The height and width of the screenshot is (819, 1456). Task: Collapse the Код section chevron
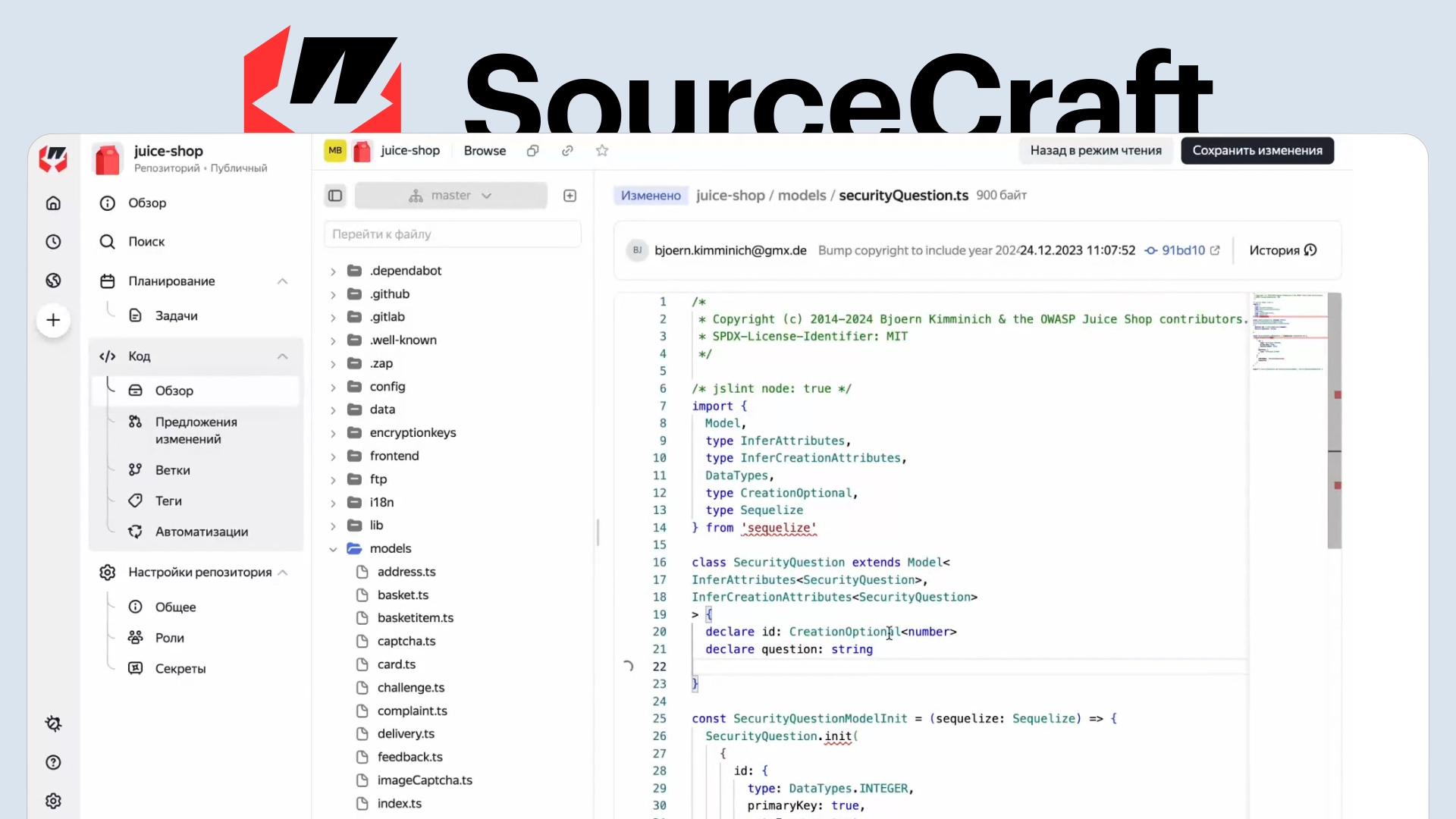pos(282,356)
